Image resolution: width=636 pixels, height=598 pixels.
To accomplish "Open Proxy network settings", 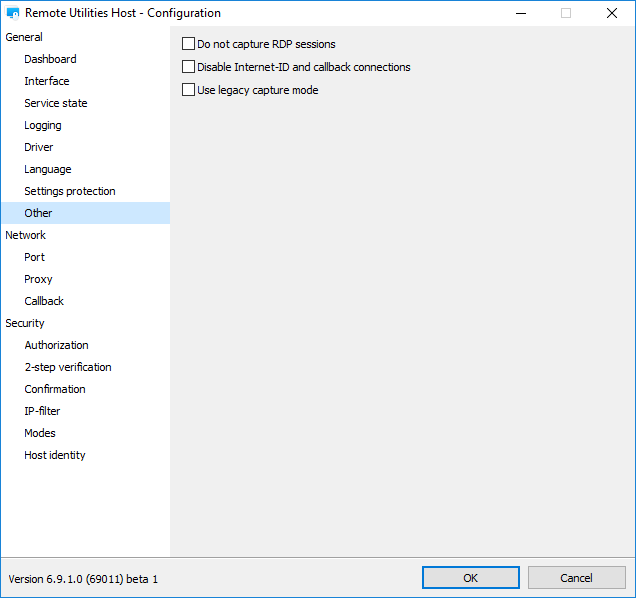I will (x=38, y=279).
